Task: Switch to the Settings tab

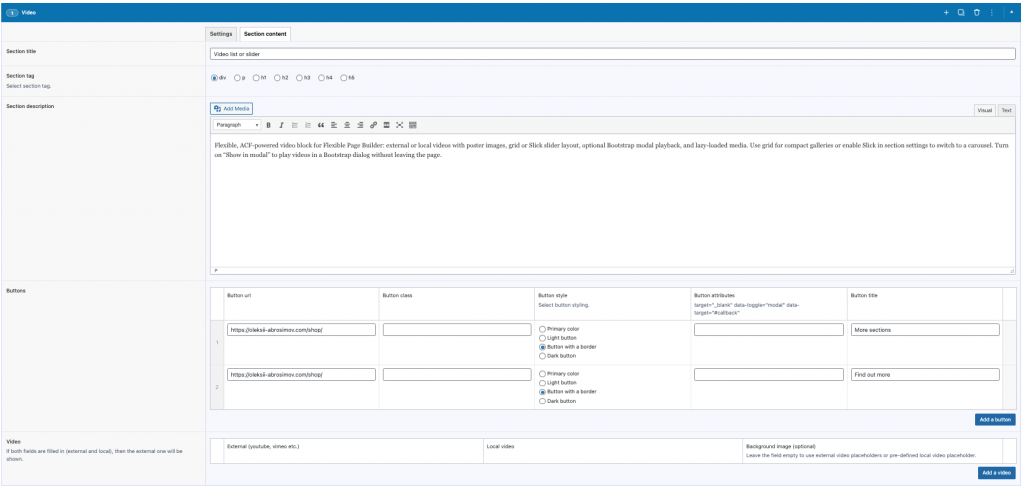Action: (221, 34)
